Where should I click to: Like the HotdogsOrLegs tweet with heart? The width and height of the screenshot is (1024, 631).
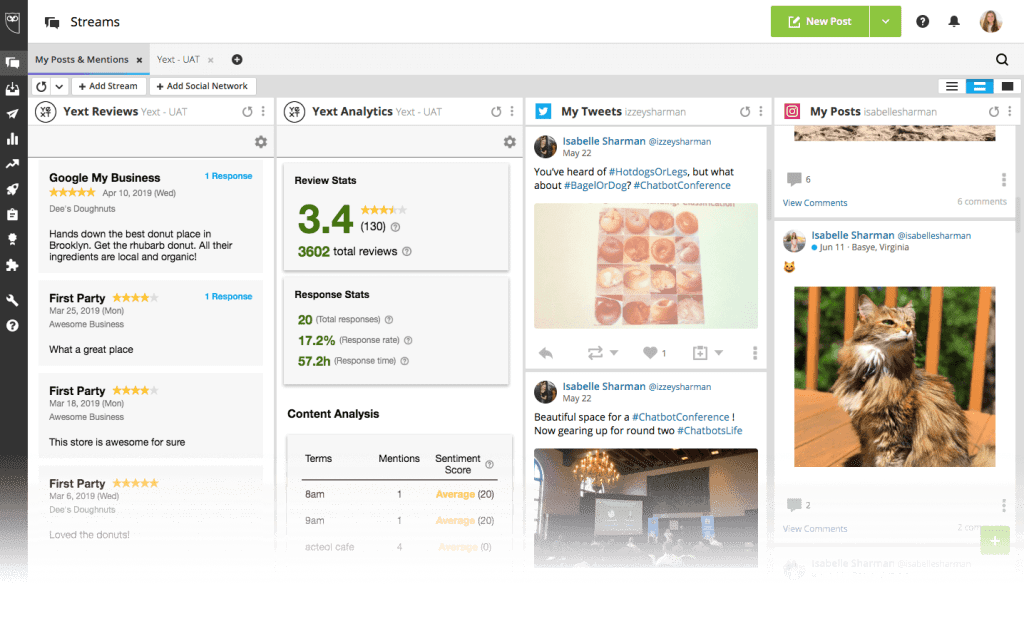pos(651,353)
